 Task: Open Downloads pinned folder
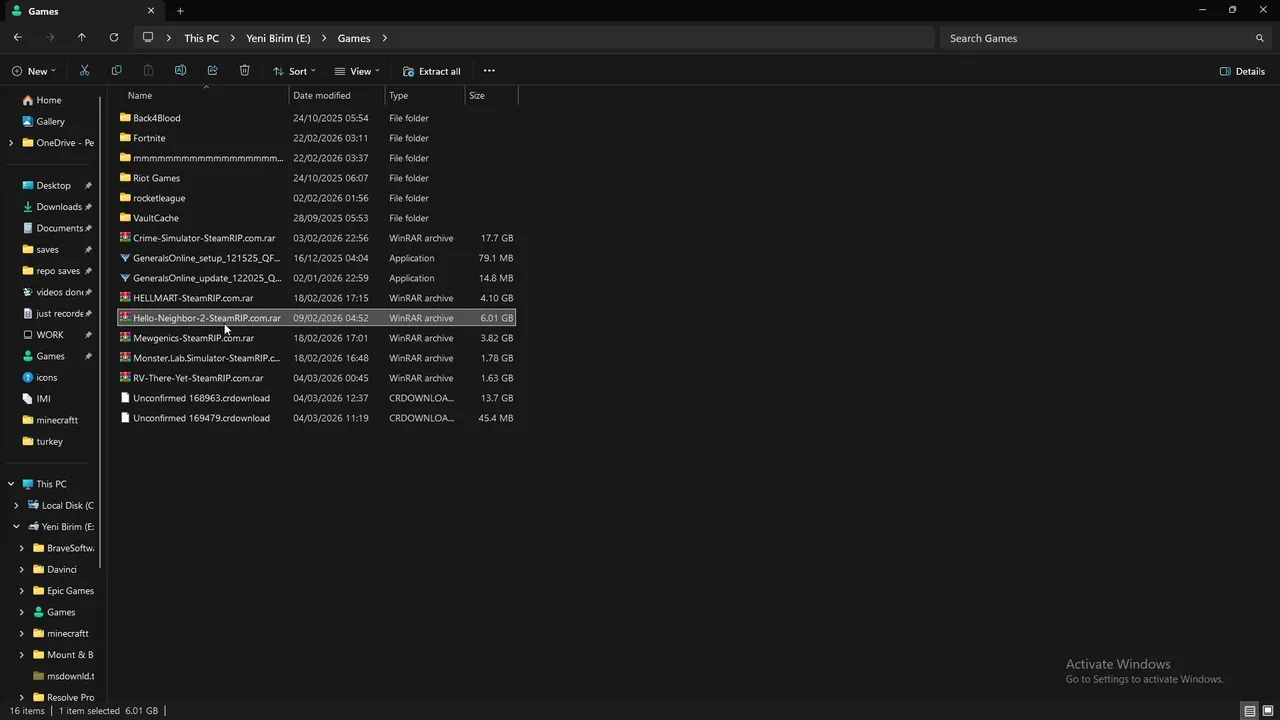coord(59,207)
